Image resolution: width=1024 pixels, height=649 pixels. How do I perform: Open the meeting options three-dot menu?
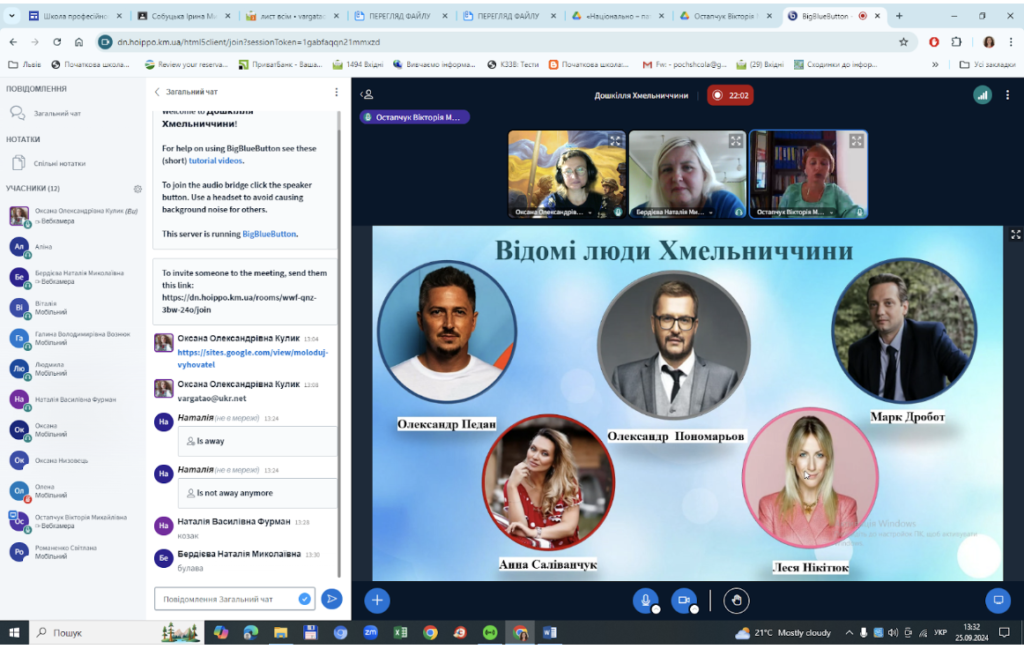pyautogui.click(x=1008, y=95)
